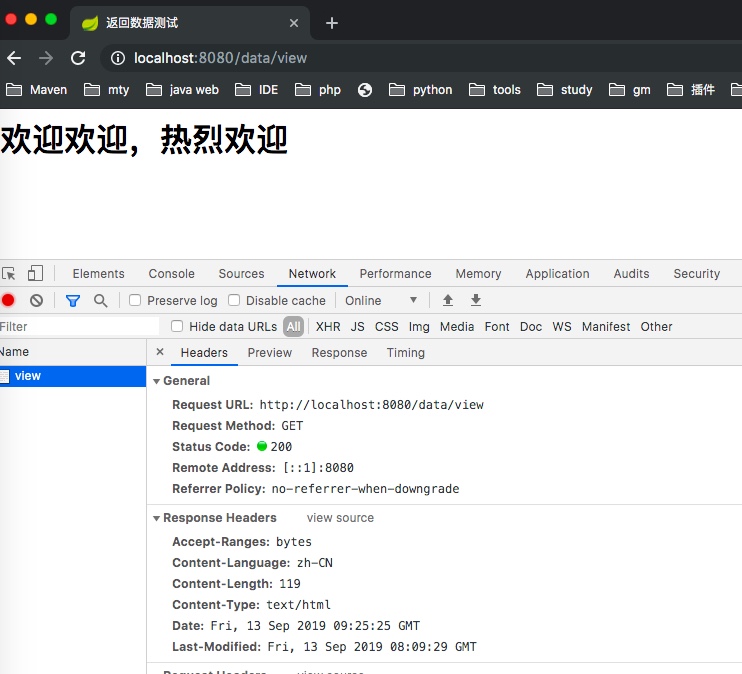The image size is (742, 674).
Task: Toggle the network filter funnel icon
Action: tap(72, 300)
